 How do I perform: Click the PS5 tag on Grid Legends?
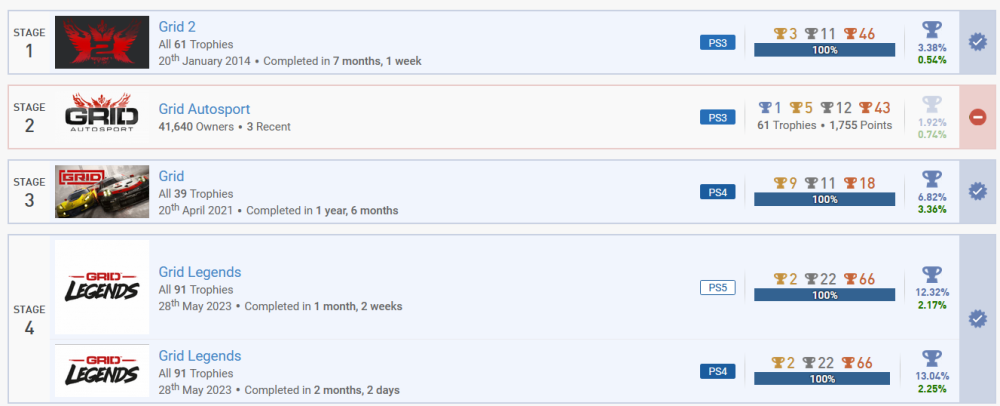718,288
